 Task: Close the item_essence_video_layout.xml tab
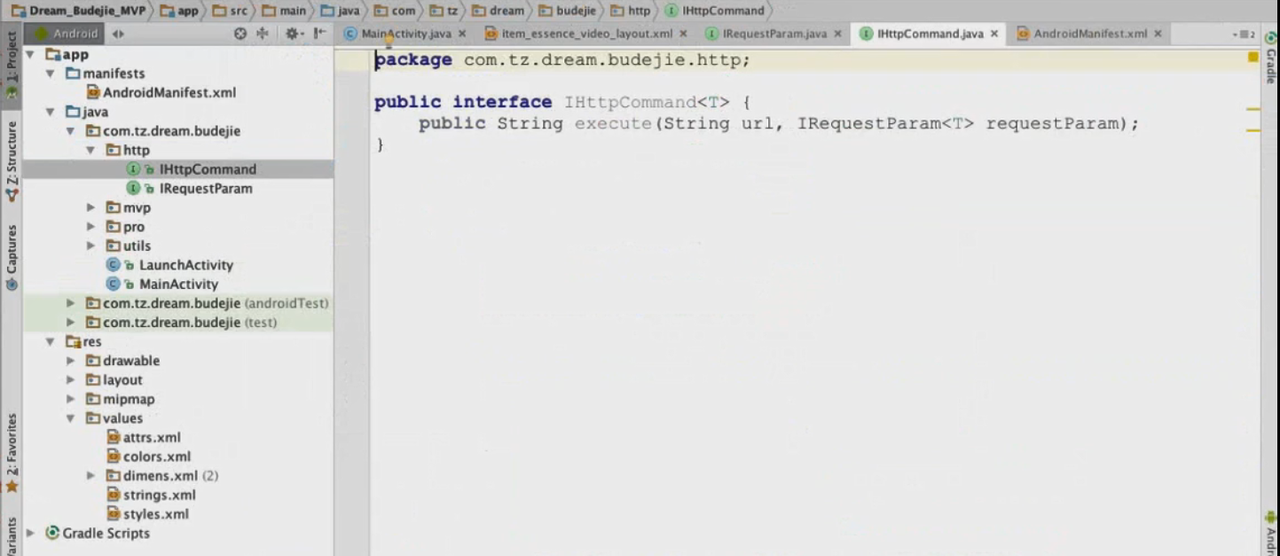click(x=683, y=34)
